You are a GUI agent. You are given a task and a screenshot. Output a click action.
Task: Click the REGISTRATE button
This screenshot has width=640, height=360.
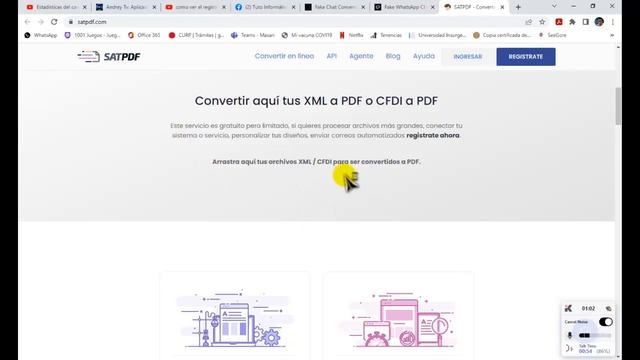pos(526,57)
